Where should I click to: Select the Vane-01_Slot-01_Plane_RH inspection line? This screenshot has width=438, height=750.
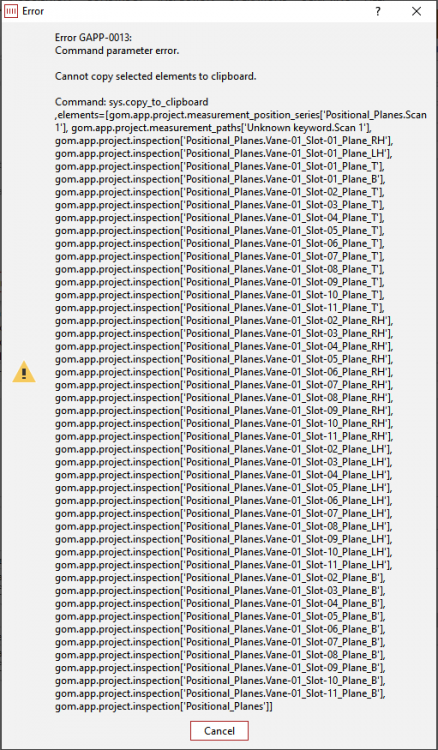tap(224, 141)
